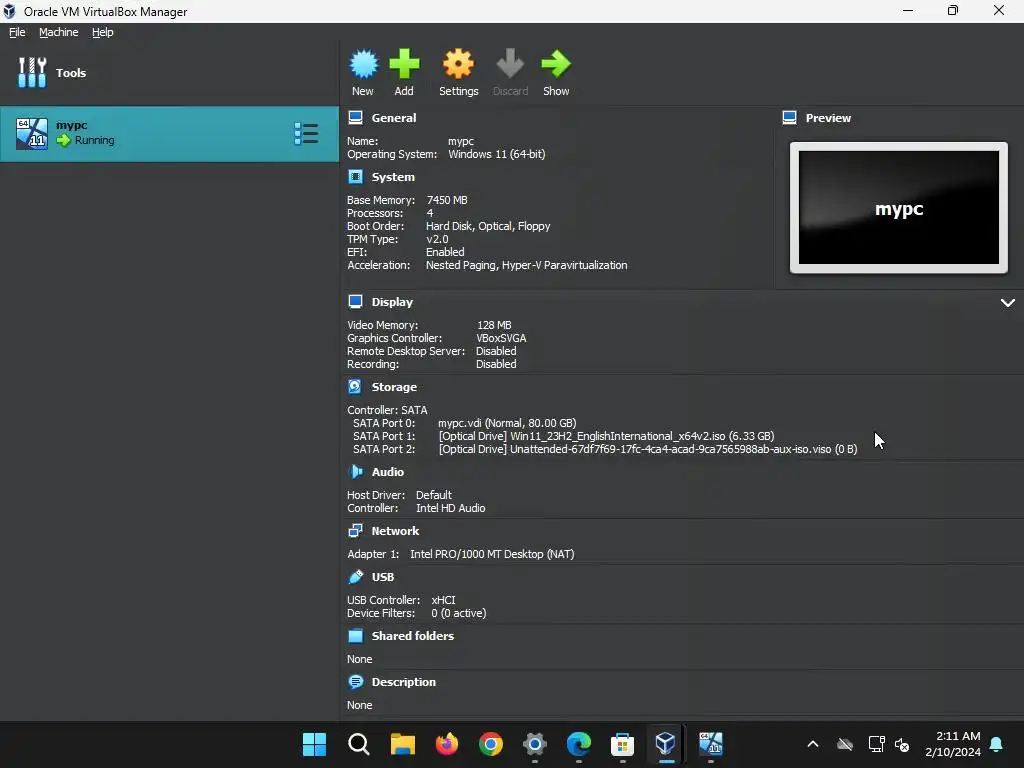Click the VBoxSVGA graphics controller value
Image resolution: width=1024 pixels, height=768 pixels.
coord(501,338)
